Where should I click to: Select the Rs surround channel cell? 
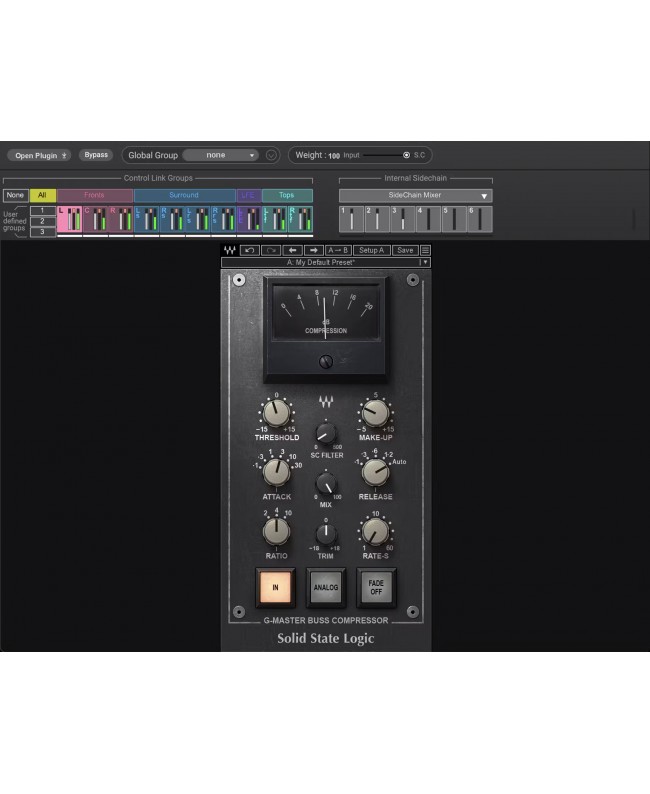pos(173,219)
